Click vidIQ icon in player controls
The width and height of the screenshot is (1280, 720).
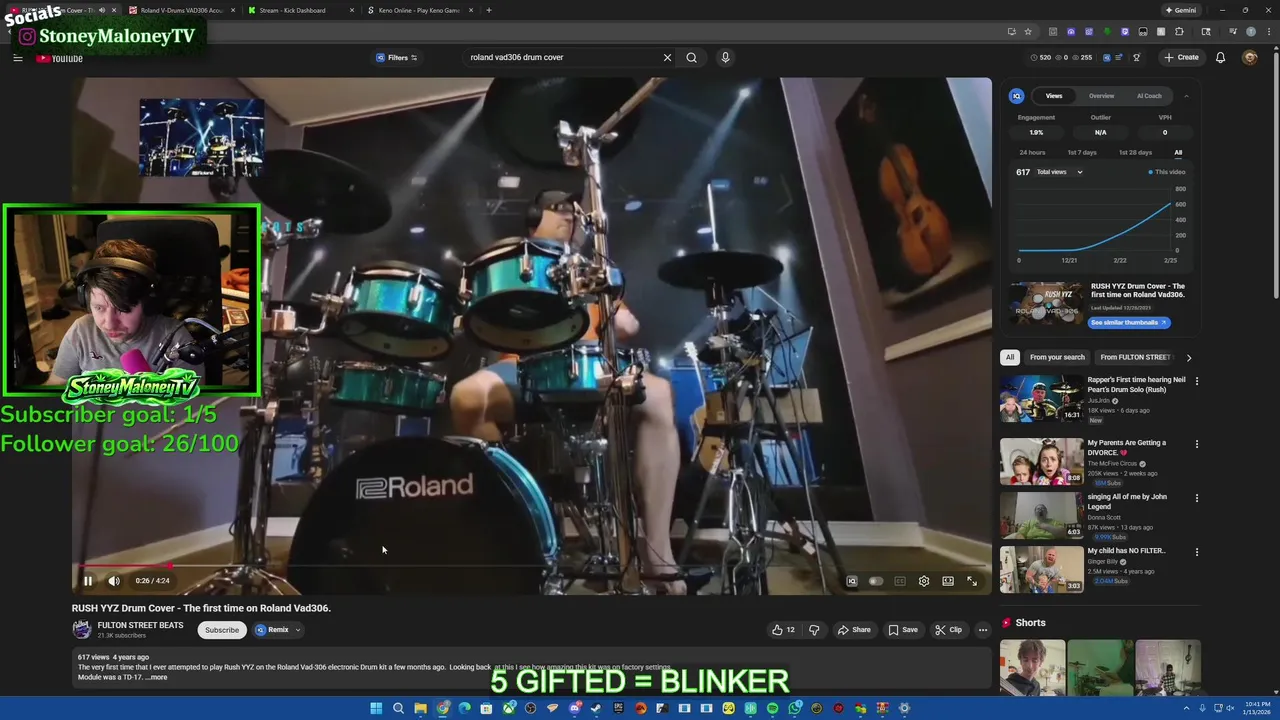tap(852, 581)
